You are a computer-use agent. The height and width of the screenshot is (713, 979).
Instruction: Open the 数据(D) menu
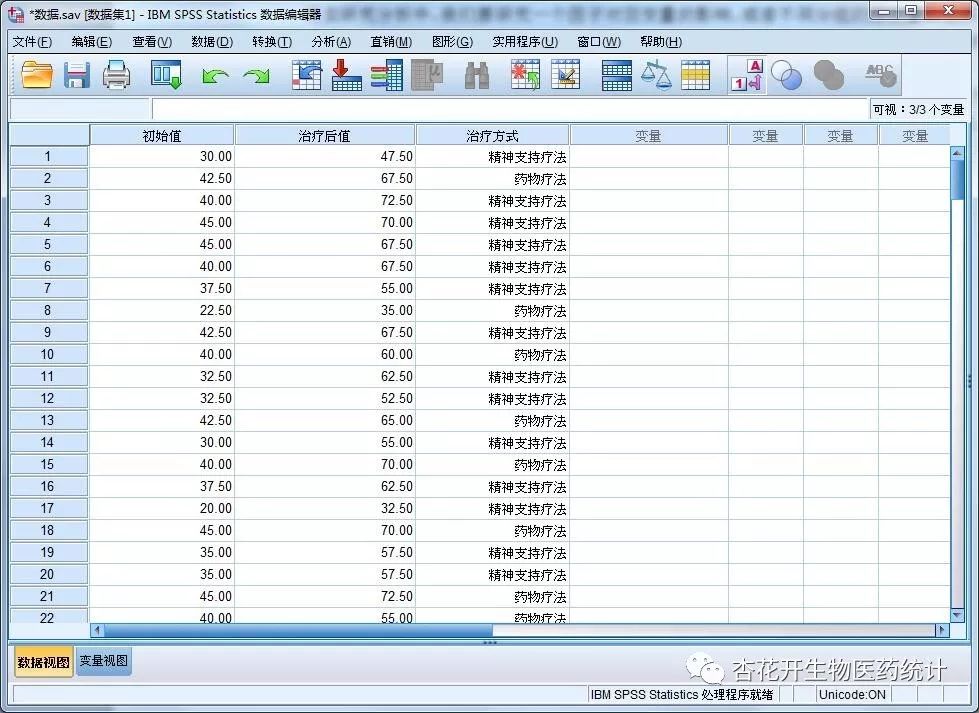click(x=212, y=42)
